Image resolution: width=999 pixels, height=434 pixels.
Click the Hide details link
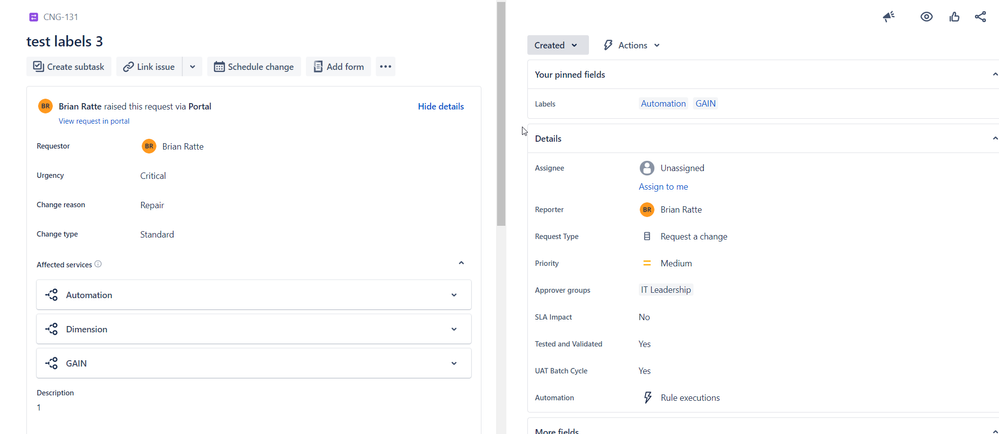[x=441, y=106]
